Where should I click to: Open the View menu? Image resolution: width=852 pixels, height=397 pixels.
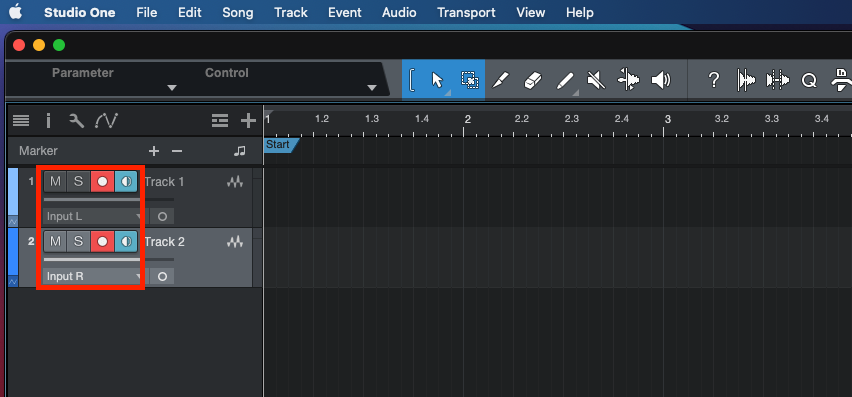tap(531, 12)
